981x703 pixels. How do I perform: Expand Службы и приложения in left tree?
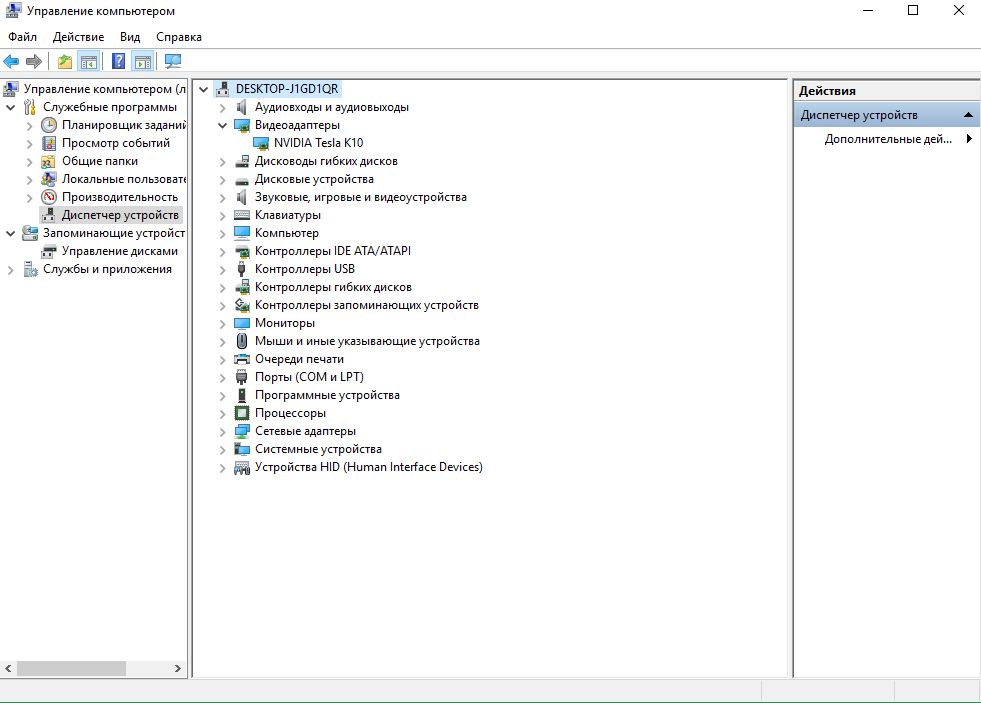(11, 270)
